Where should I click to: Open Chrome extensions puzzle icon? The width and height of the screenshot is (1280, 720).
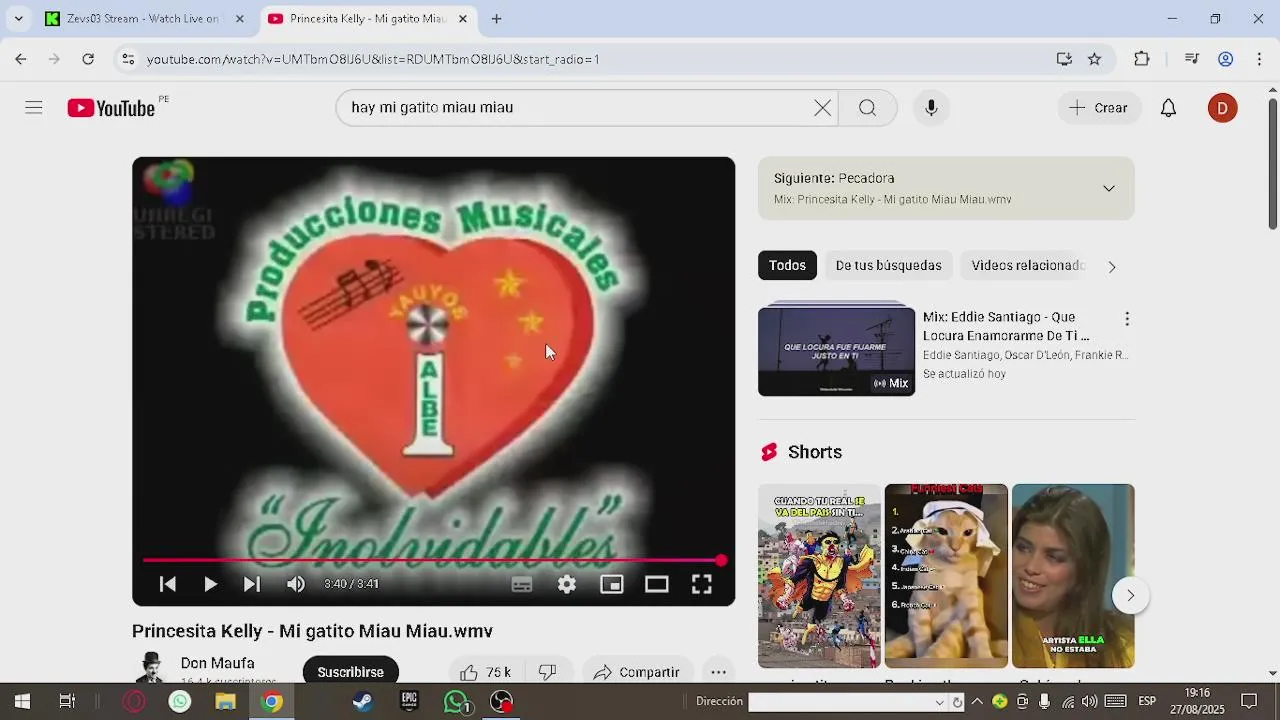point(1142,59)
